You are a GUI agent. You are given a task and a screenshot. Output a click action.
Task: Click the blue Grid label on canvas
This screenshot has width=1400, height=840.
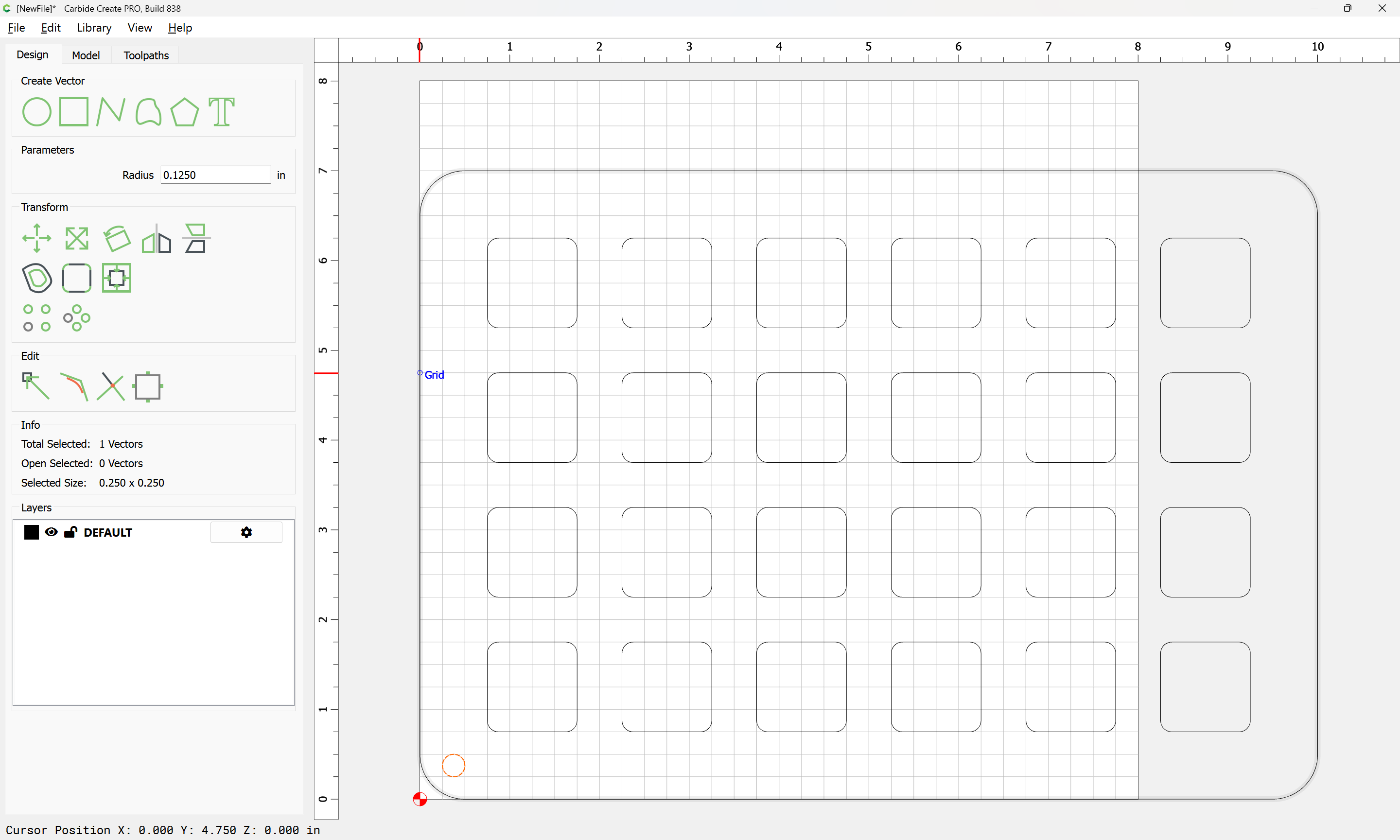[434, 375]
